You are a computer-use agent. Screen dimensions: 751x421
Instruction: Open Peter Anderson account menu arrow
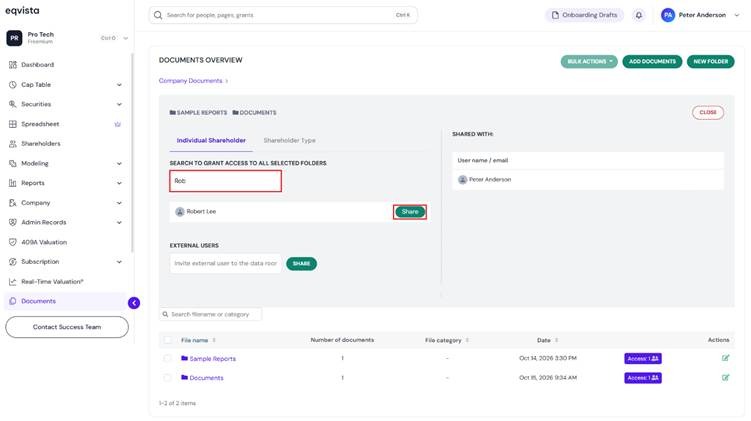[737, 15]
